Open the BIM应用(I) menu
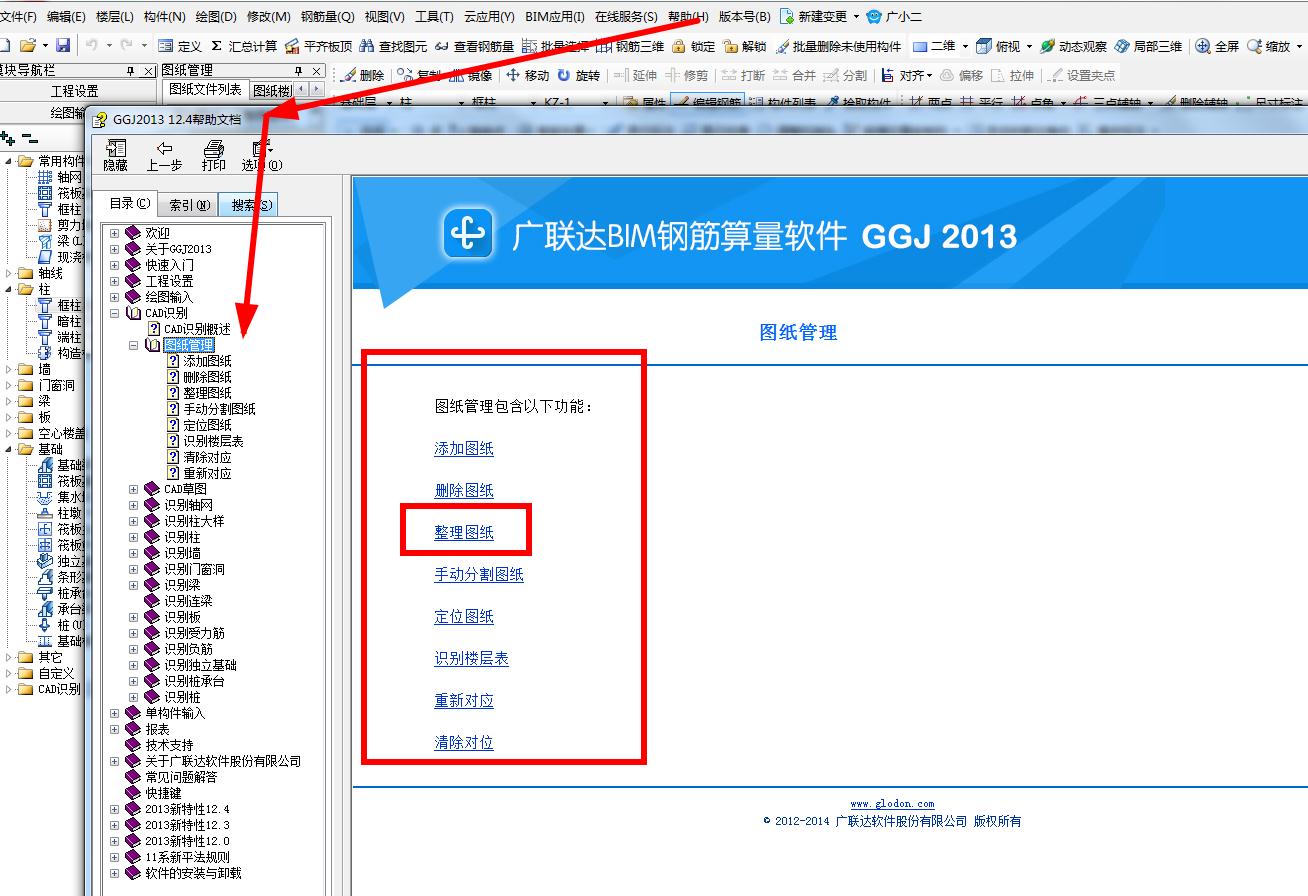 coord(555,17)
